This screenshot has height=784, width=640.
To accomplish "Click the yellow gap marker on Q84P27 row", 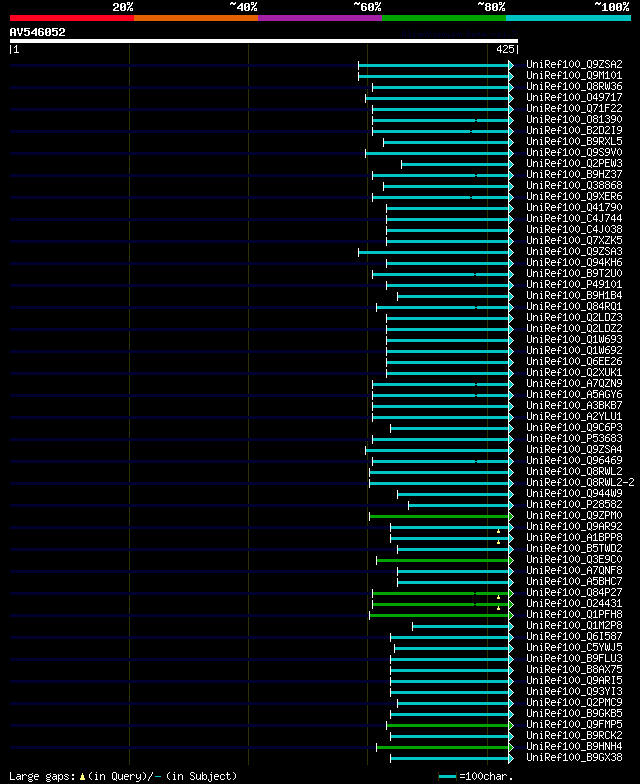I will pyautogui.click(x=498, y=597).
